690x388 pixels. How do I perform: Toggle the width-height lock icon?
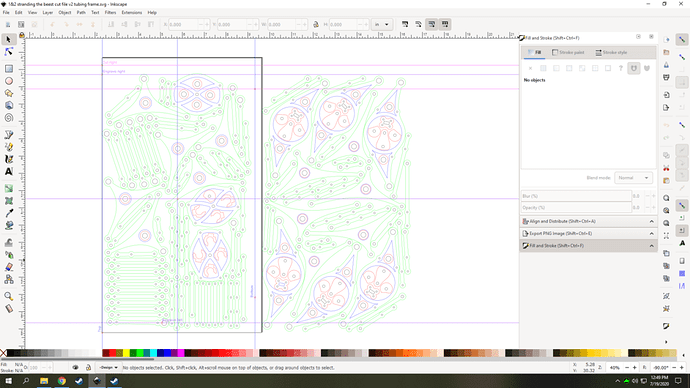click(x=316, y=25)
